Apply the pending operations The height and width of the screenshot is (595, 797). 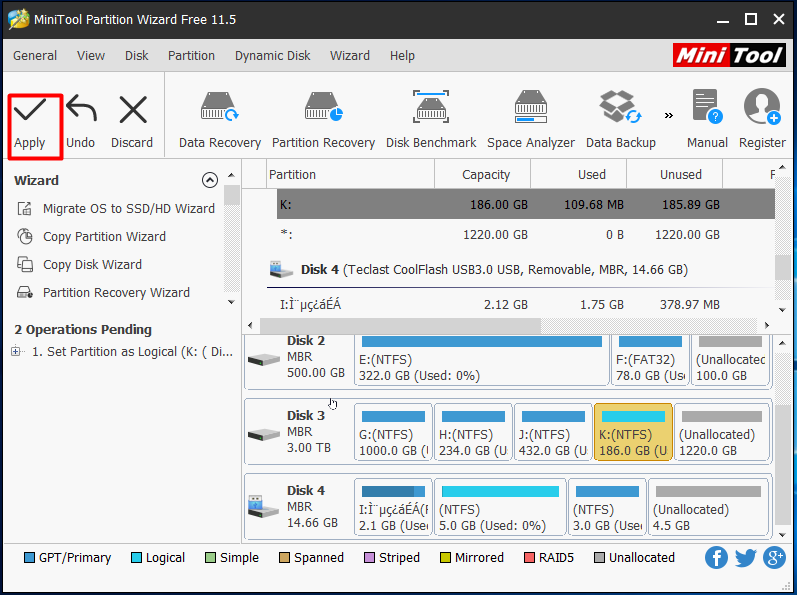point(30,124)
